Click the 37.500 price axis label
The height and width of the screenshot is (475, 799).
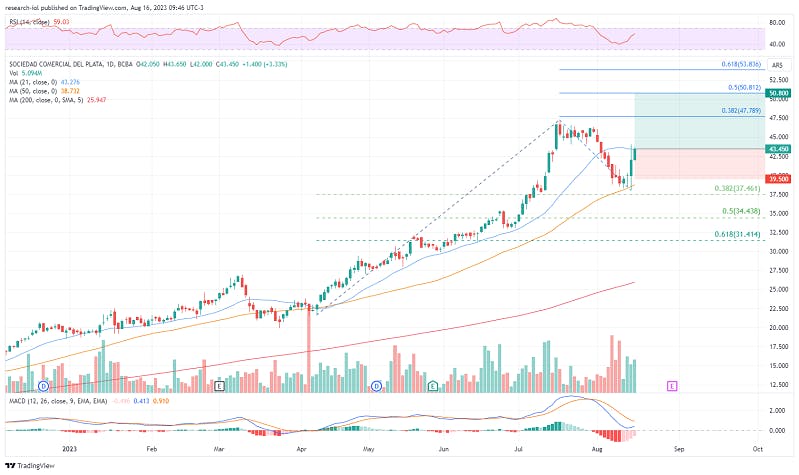[x=779, y=195]
